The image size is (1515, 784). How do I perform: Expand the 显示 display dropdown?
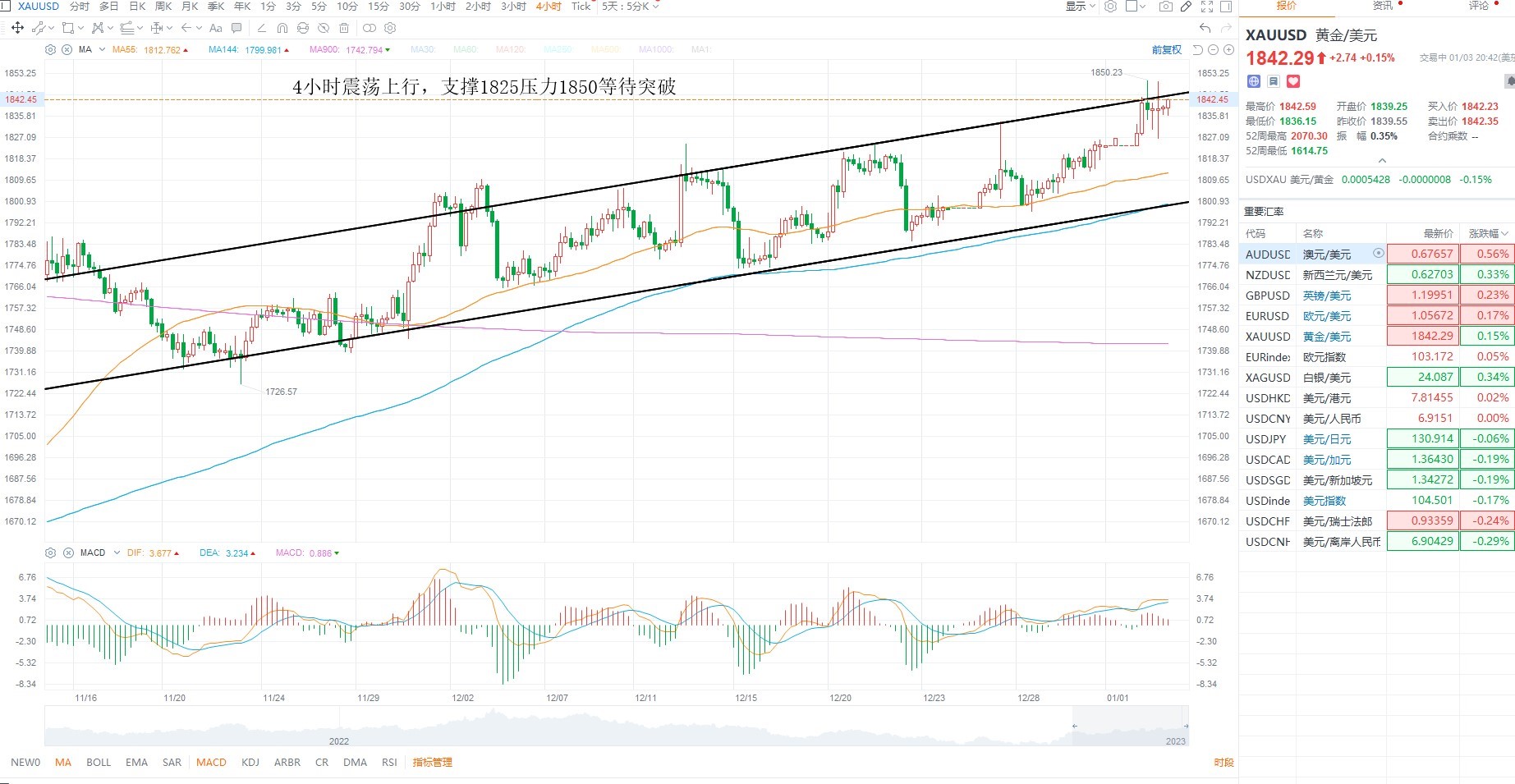[x=1081, y=7]
